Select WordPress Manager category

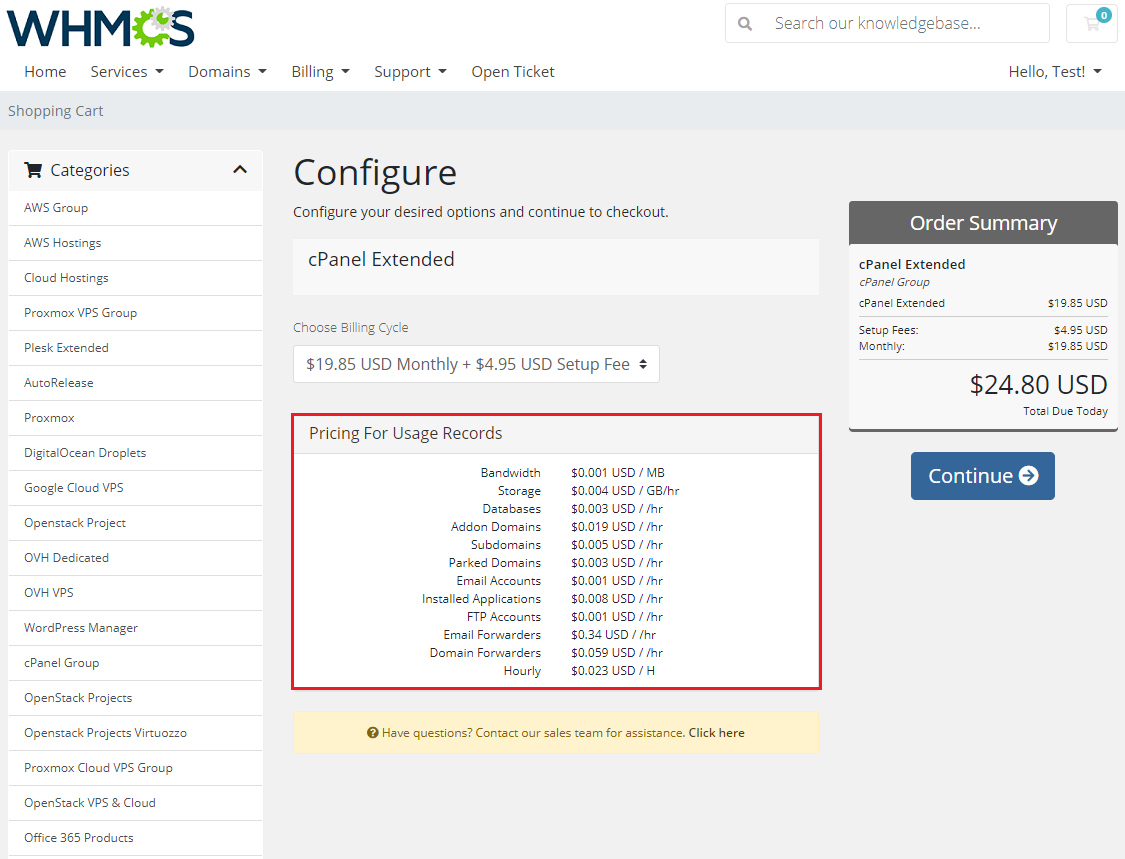(136, 628)
